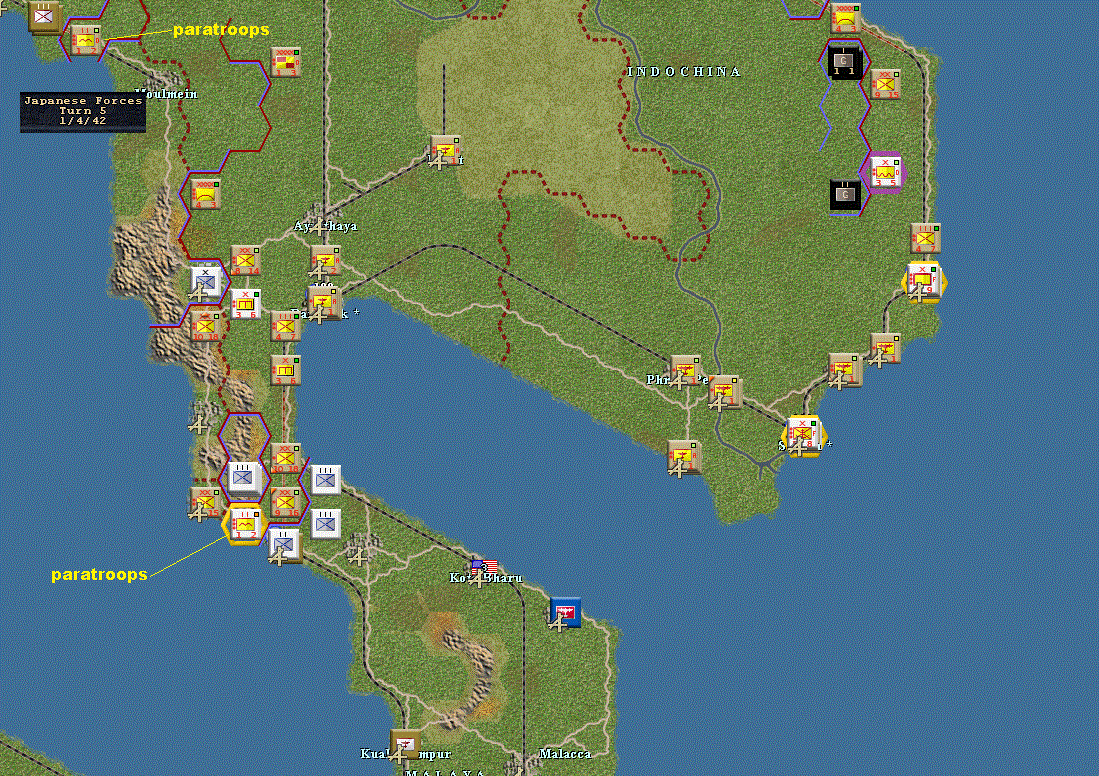Select the highlighted bomber unit at Saigon

pos(803,434)
